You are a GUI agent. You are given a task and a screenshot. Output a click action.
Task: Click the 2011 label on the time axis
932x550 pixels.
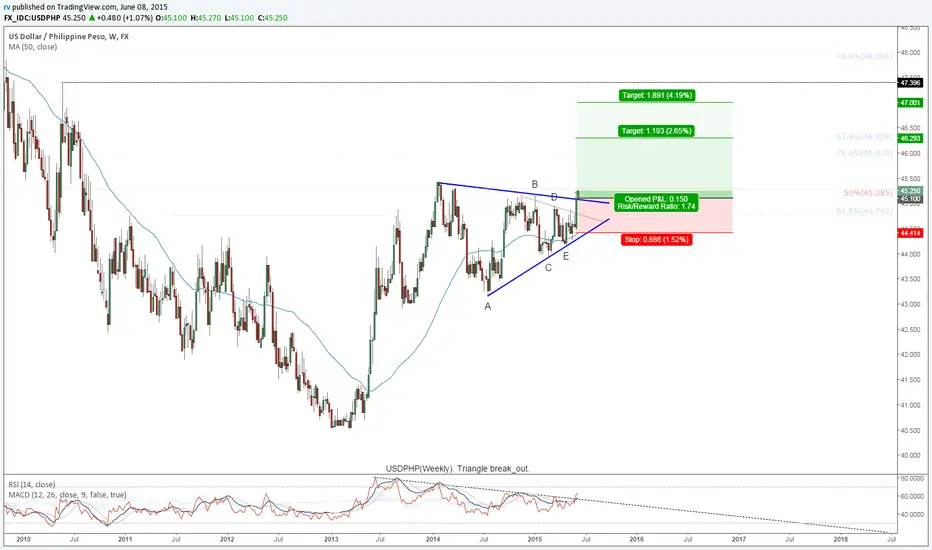(125, 540)
